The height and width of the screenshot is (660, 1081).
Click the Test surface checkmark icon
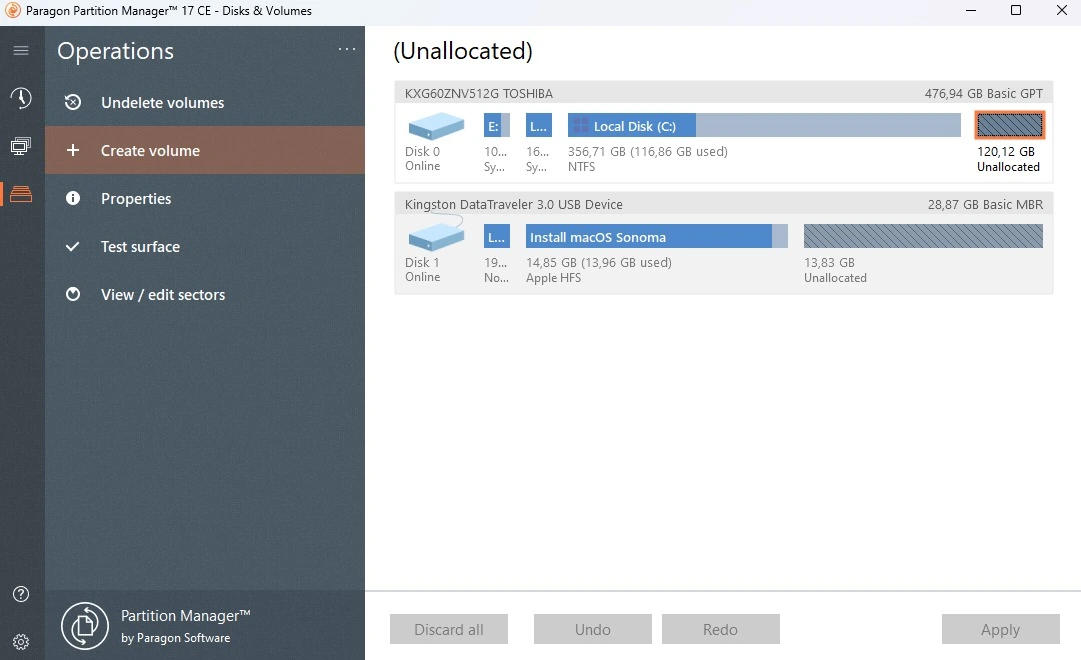coord(72,246)
